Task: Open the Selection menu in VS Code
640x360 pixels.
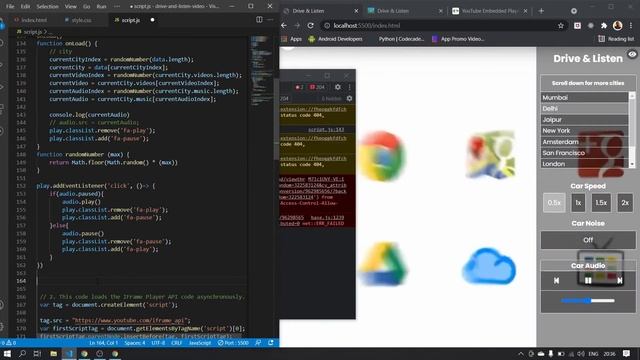Action: click(x=47, y=7)
